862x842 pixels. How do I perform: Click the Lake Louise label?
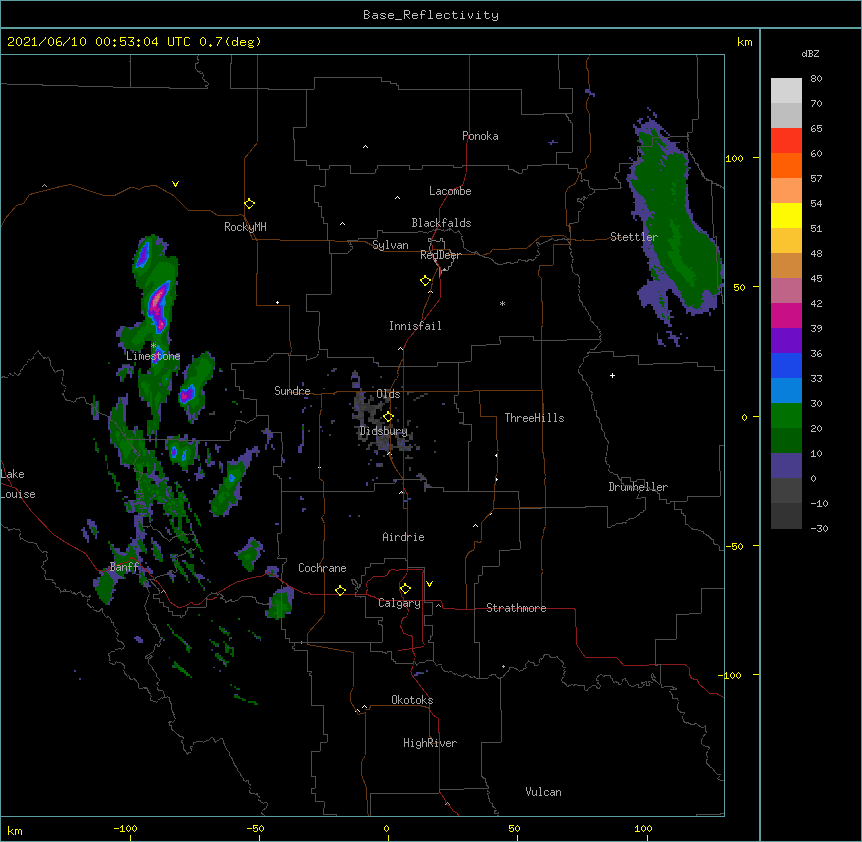[16, 484]
